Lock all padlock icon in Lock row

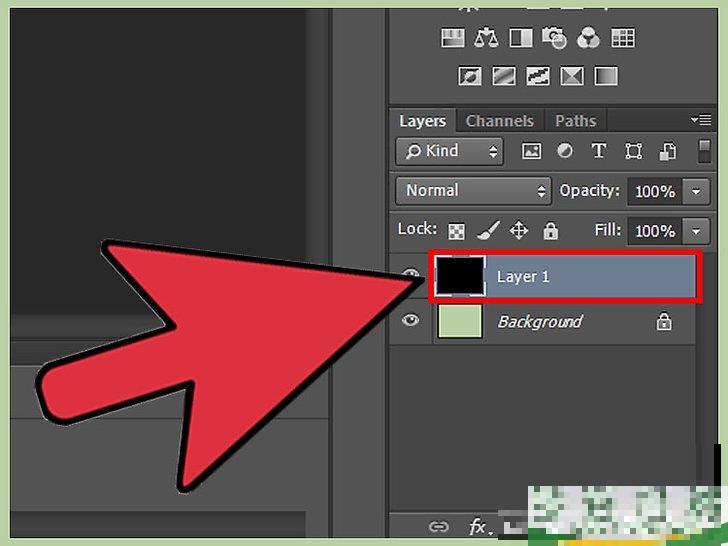tap(550, 230)
